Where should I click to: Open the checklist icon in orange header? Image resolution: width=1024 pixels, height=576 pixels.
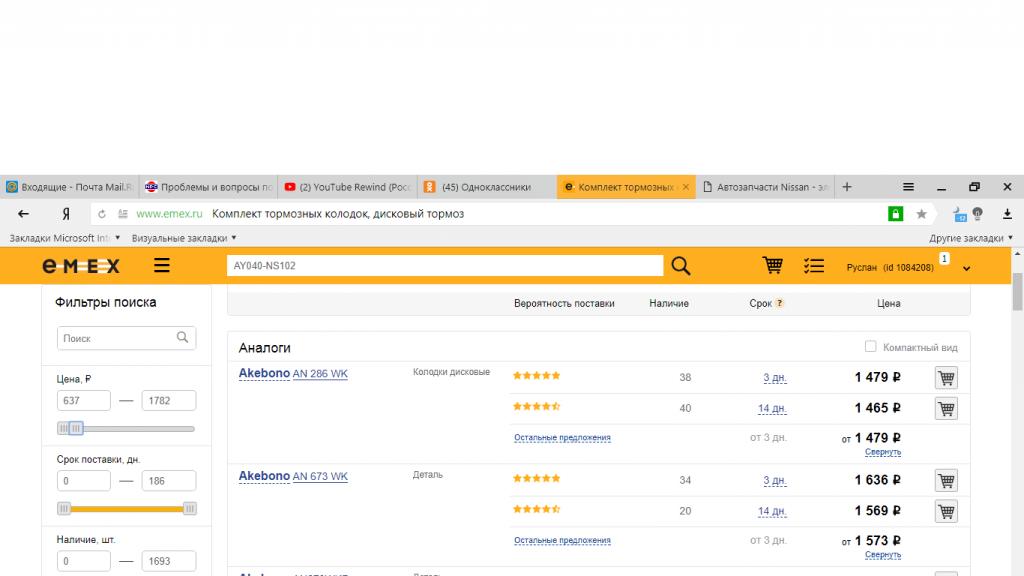point(814,266)
